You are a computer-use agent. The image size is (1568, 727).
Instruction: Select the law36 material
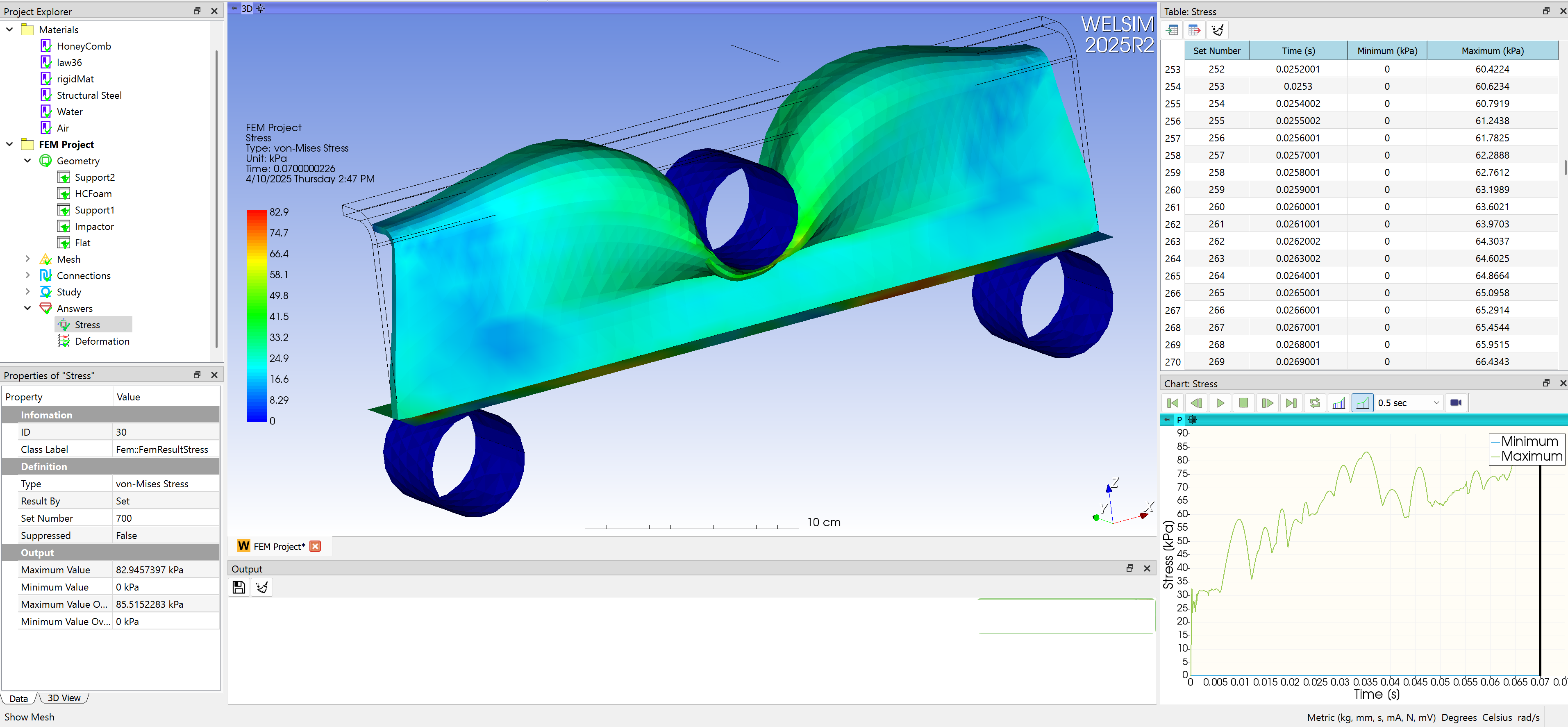coord(69,63)
